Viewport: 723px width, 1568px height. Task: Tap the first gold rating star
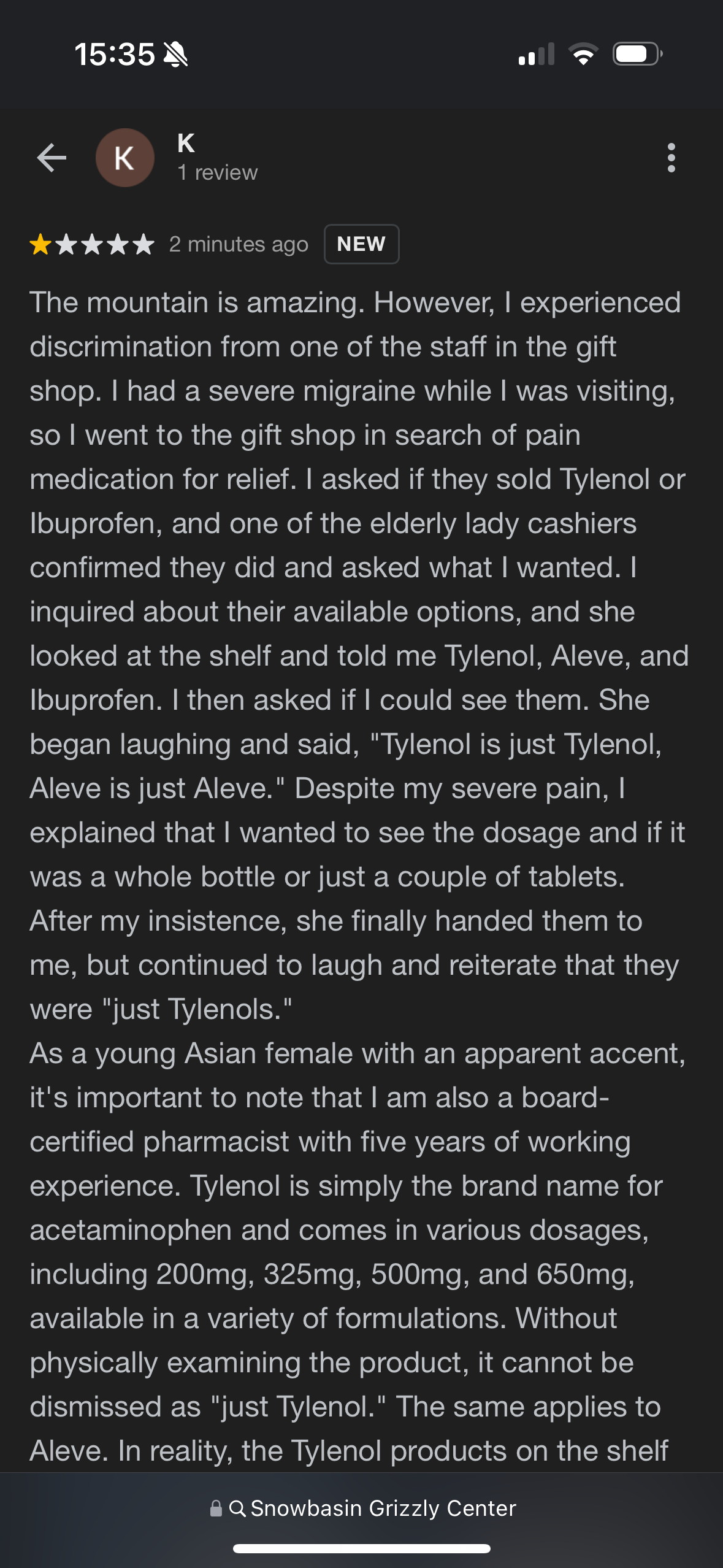coord(40,244)
